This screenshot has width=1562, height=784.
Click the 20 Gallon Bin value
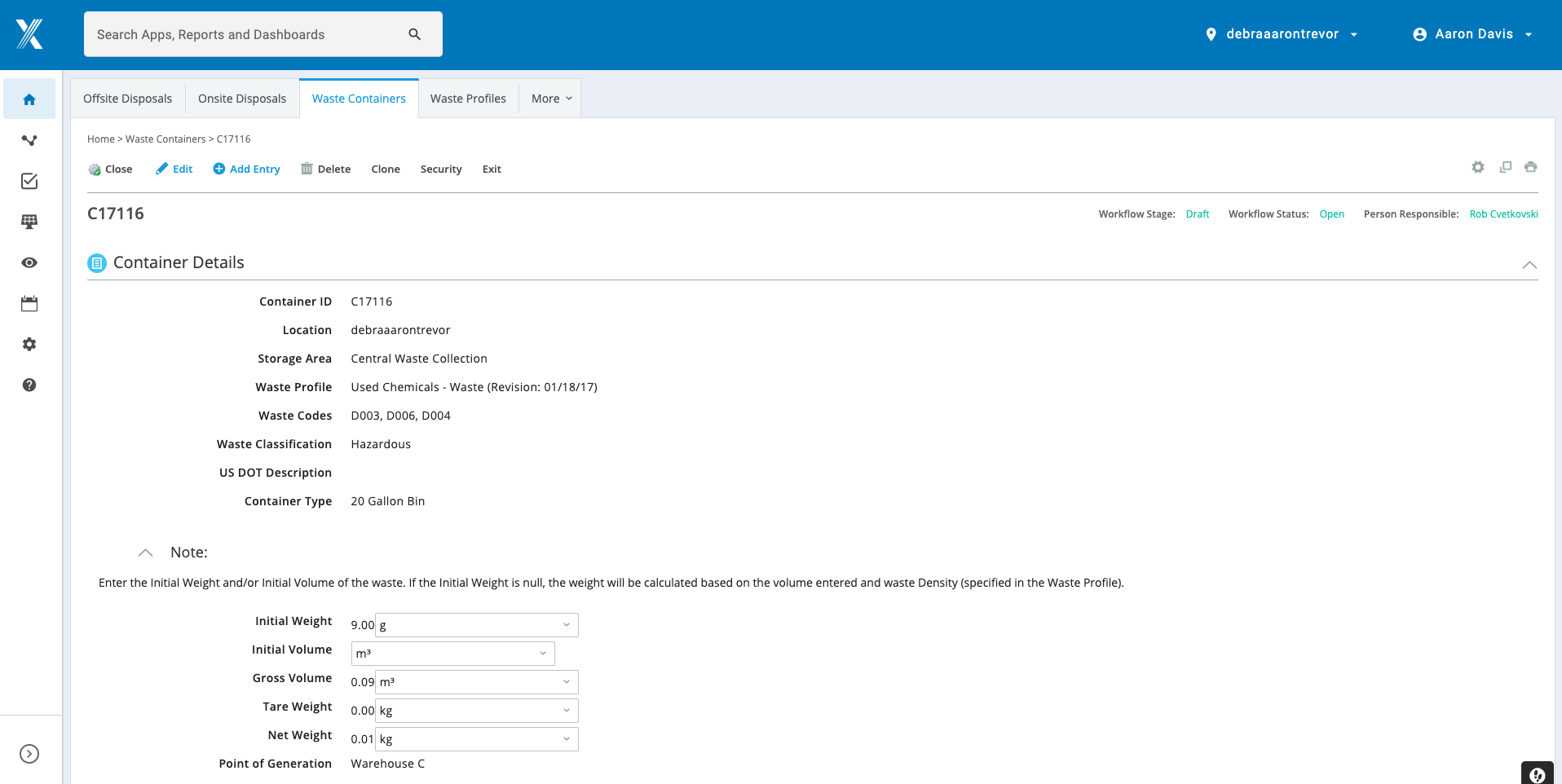(388, 501)
